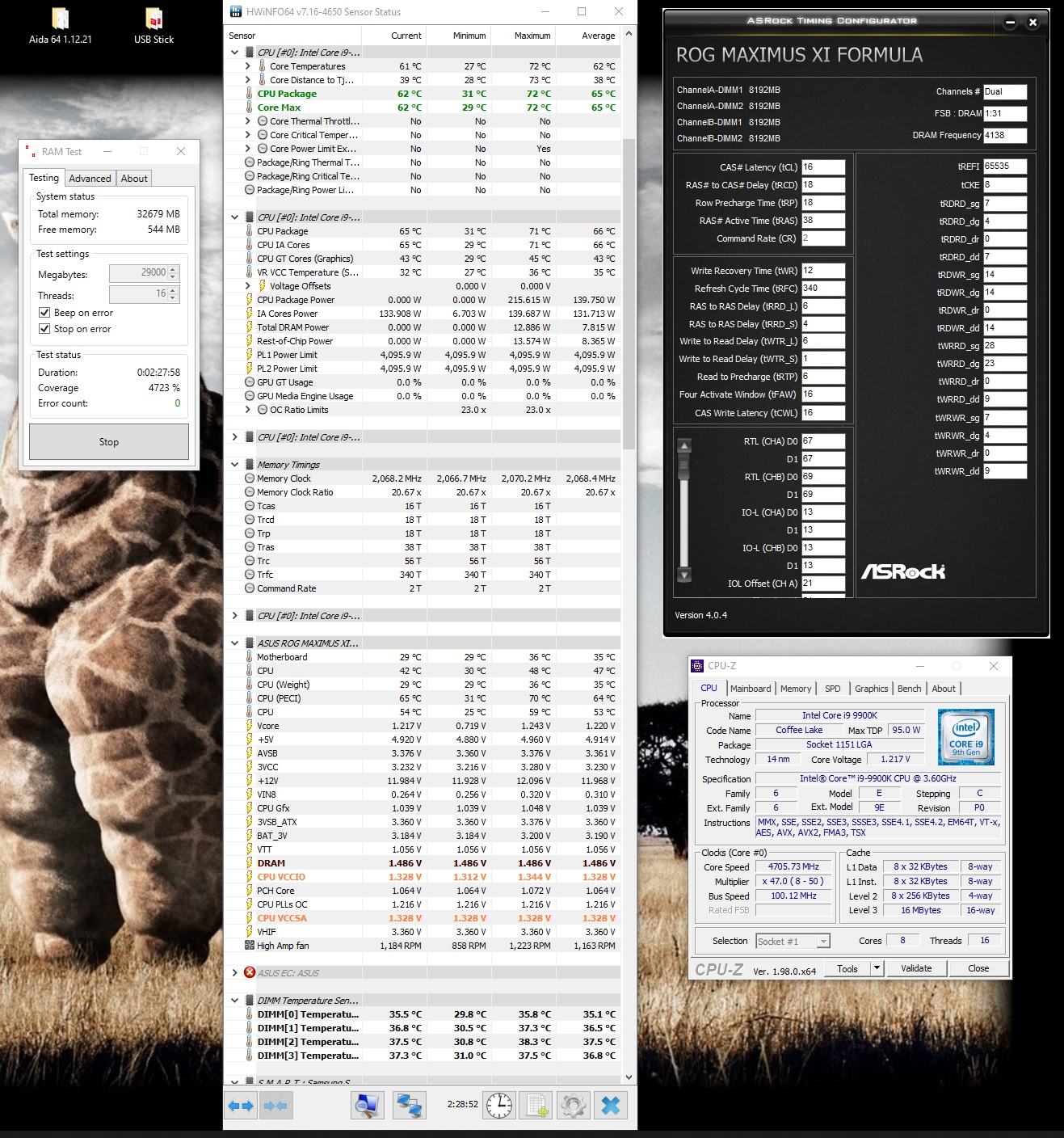Open the Tools dropdown arrow in CPU-Z
This screenshot has height=1138, width=1064.
tap(876, 968)
